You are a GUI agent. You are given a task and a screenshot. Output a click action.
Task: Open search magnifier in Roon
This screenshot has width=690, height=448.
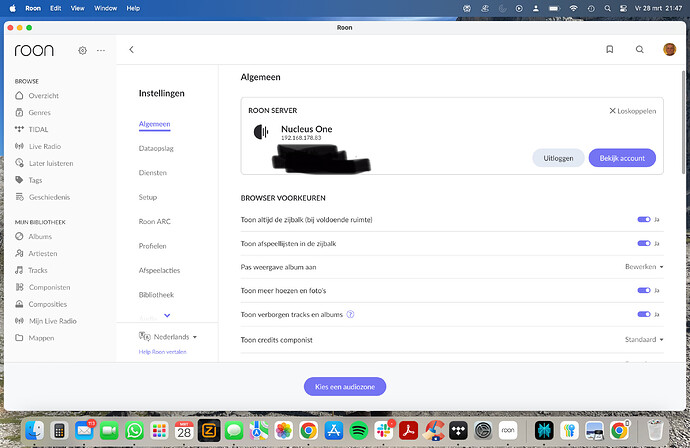tap(640, 49)
